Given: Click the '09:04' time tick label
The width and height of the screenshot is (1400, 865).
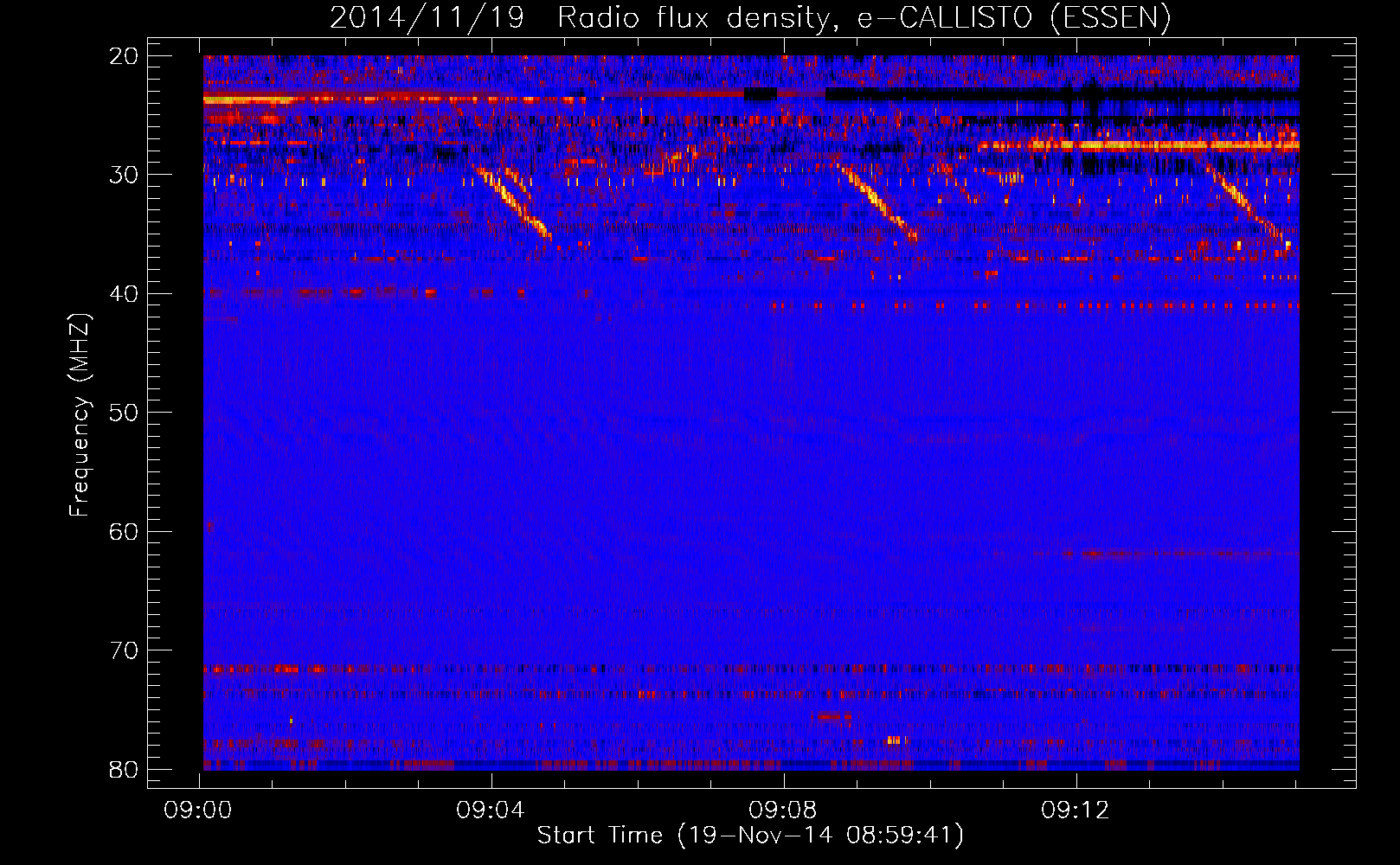Looking at the screenshot, I should point(491,811).
